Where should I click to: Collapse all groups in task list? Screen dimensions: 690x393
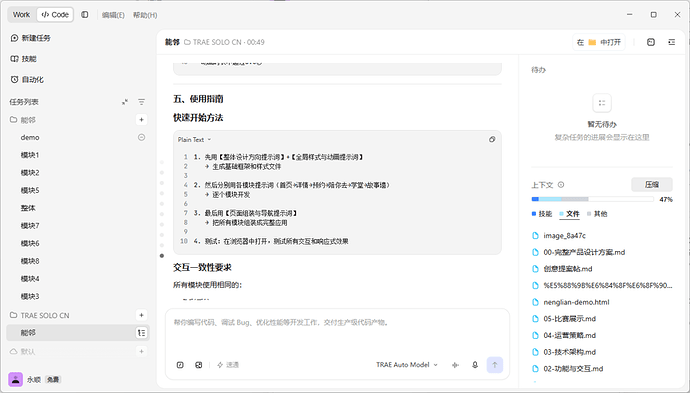(x=125, y=102)
